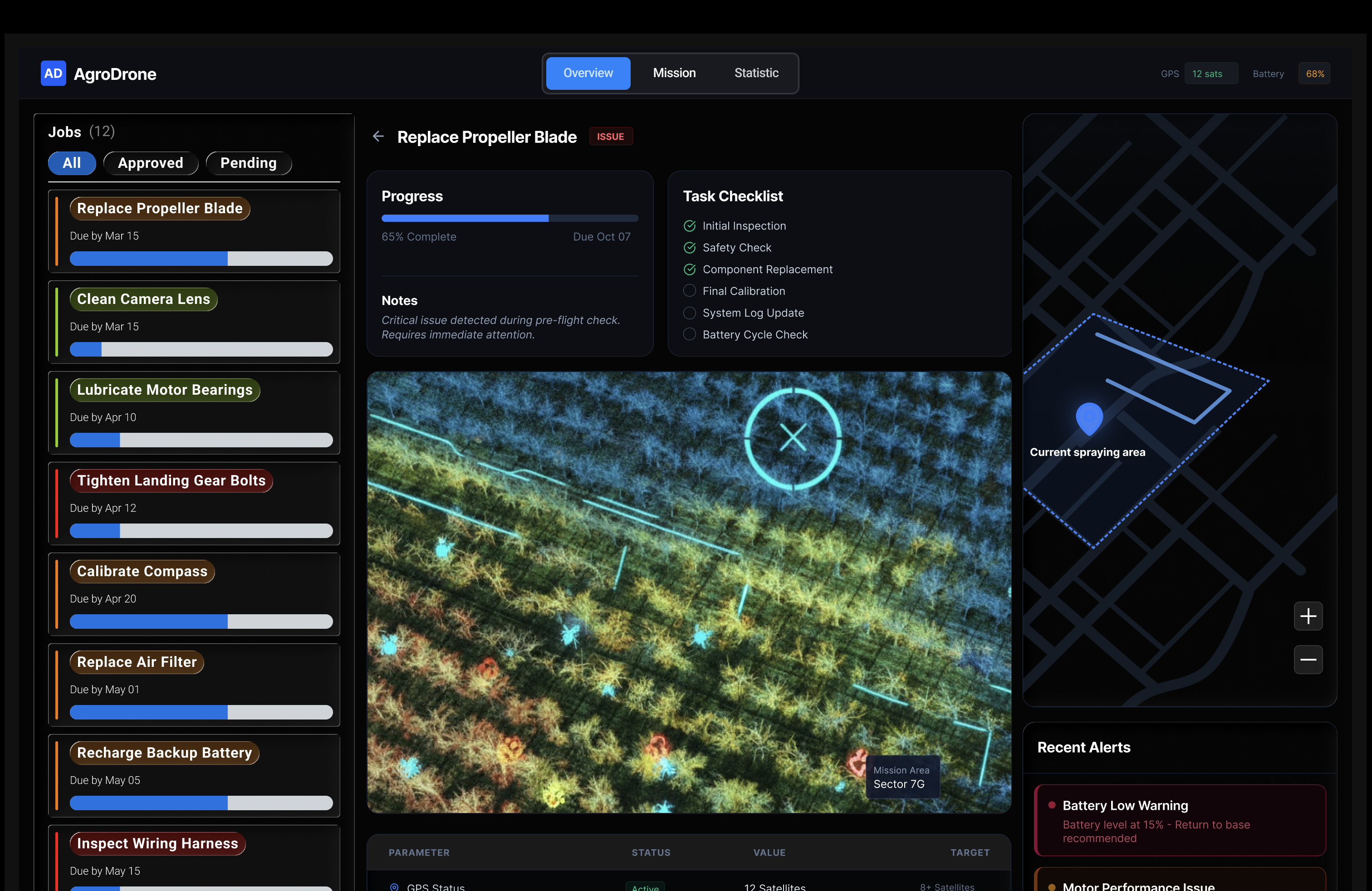Click the Mission Area Sector 7G label
The height and width of the screenshot is (891, 1372).
tap(902, 777)
